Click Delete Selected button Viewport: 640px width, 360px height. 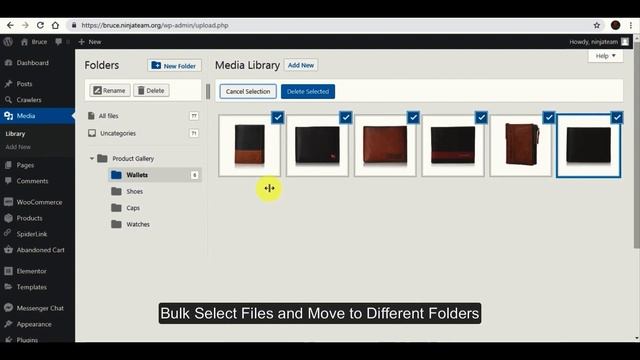308,91
